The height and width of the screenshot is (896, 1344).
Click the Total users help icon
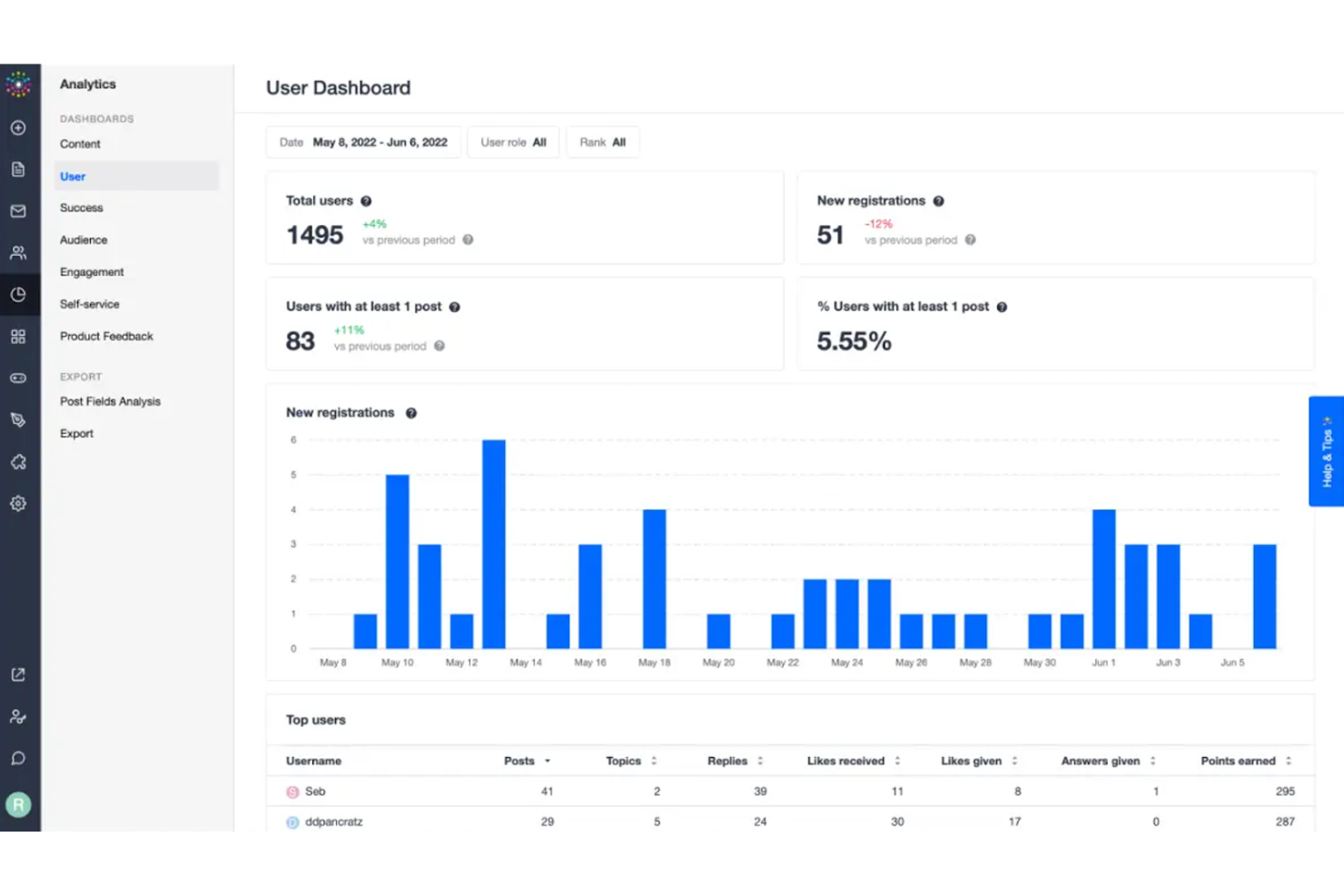(366, 202)
